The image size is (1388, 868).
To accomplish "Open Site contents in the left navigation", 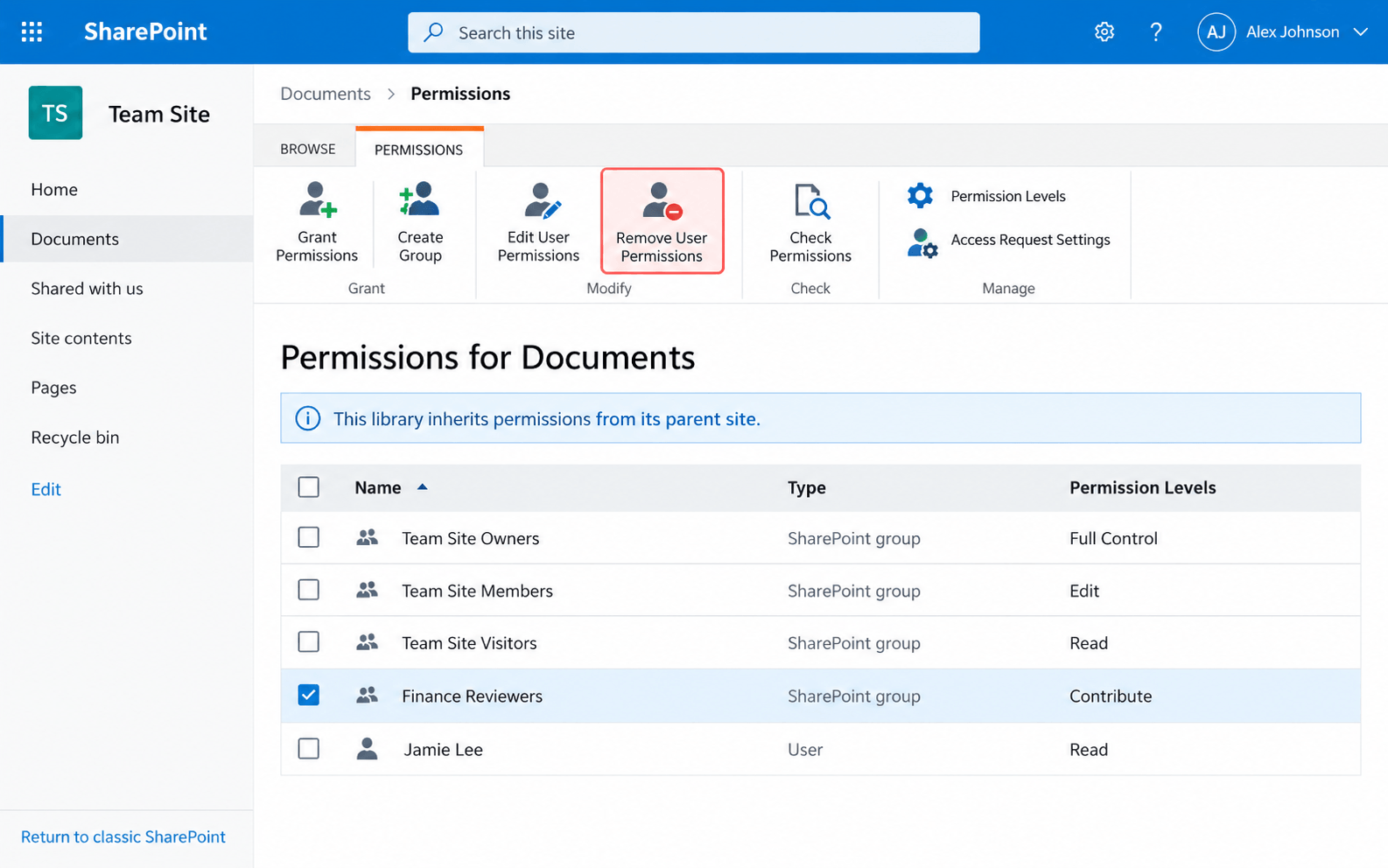I will click(x=81, y=339).
